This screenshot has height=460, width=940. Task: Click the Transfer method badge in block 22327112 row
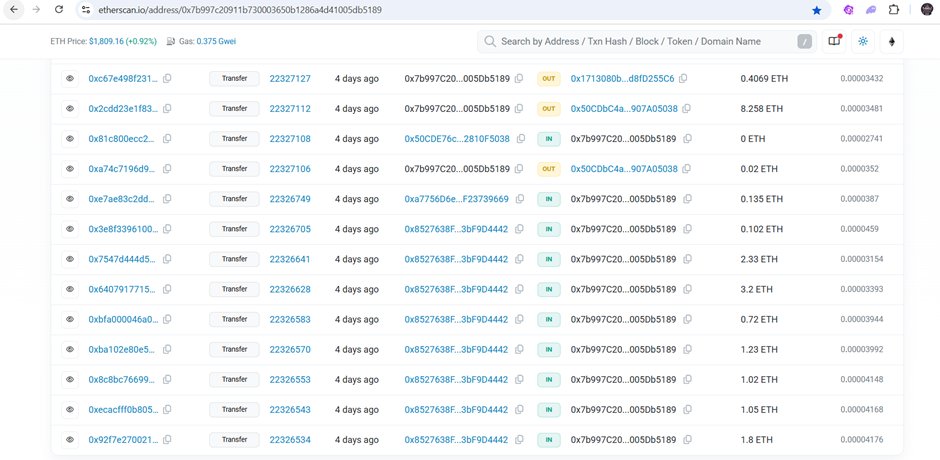click(x=234, y=109)
